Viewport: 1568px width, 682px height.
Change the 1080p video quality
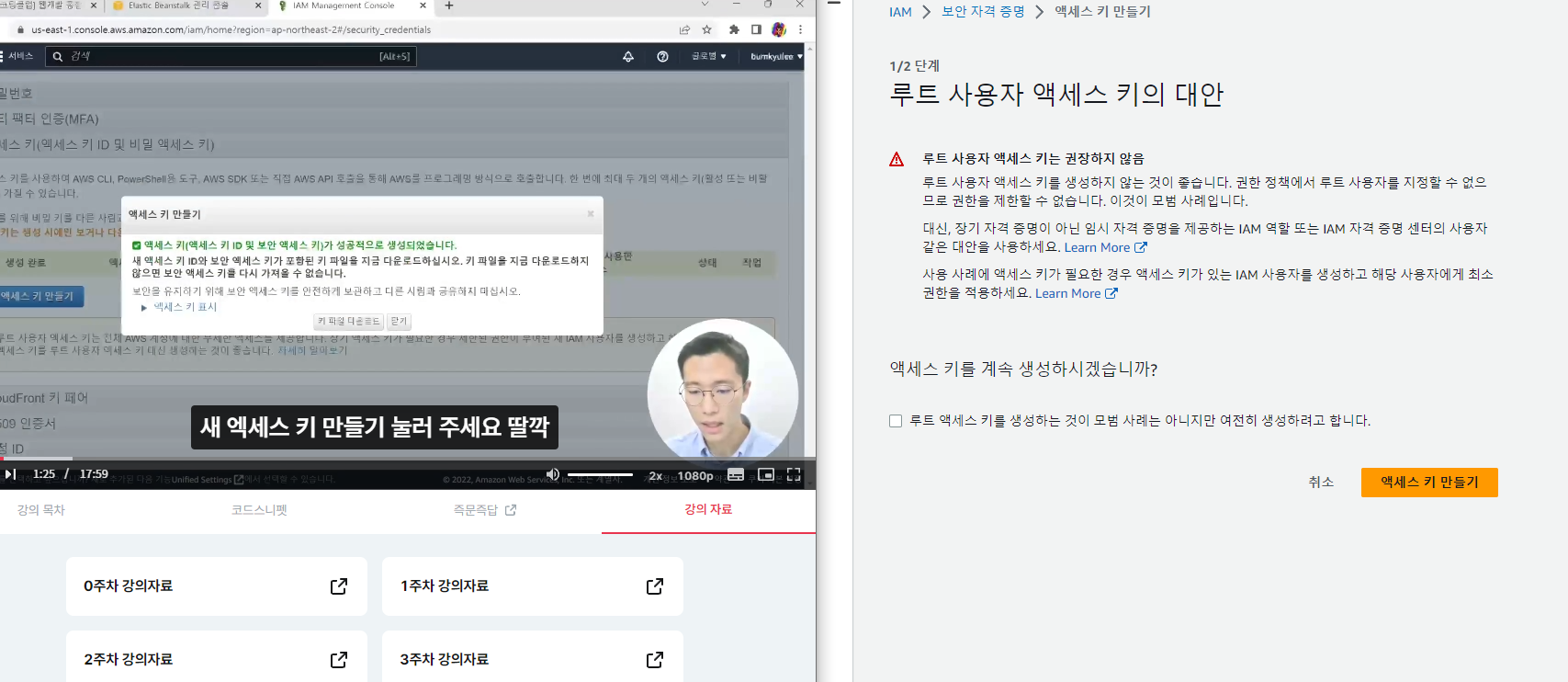695,475
